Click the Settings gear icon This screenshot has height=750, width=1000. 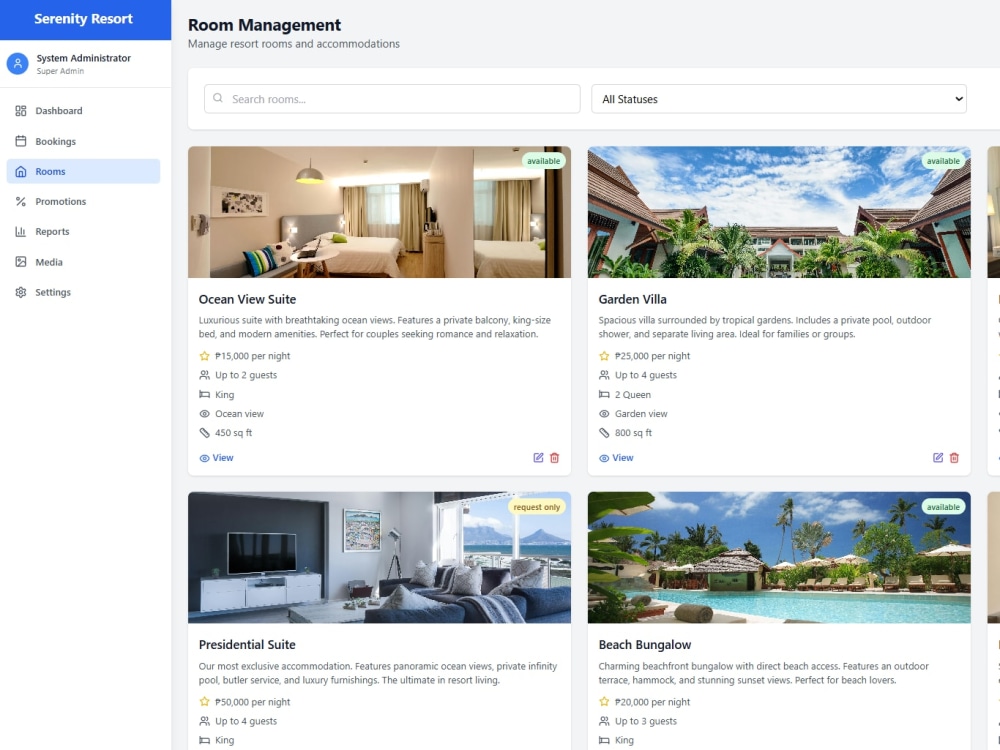[x=20, y=292]
